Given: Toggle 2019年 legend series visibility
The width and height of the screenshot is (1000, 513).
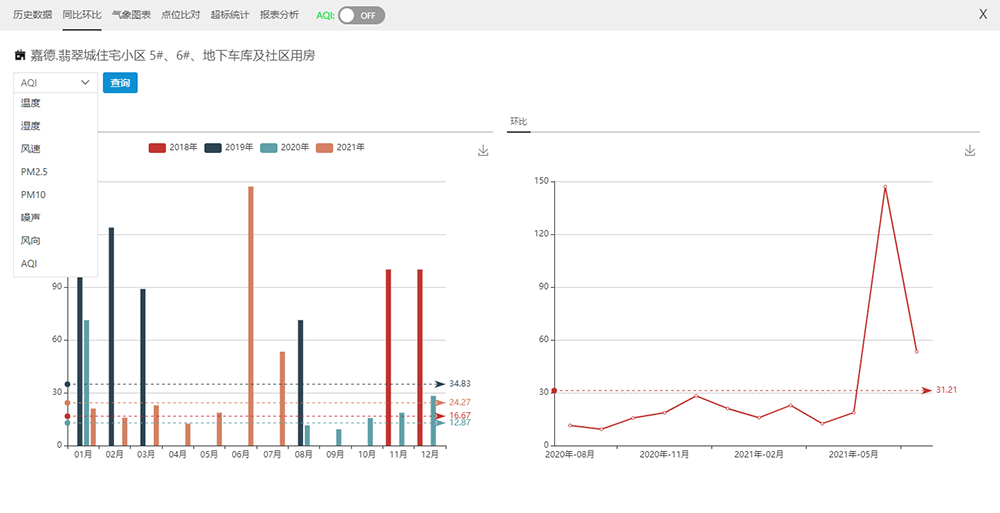Looking at the screenshot, I should 229,148.
